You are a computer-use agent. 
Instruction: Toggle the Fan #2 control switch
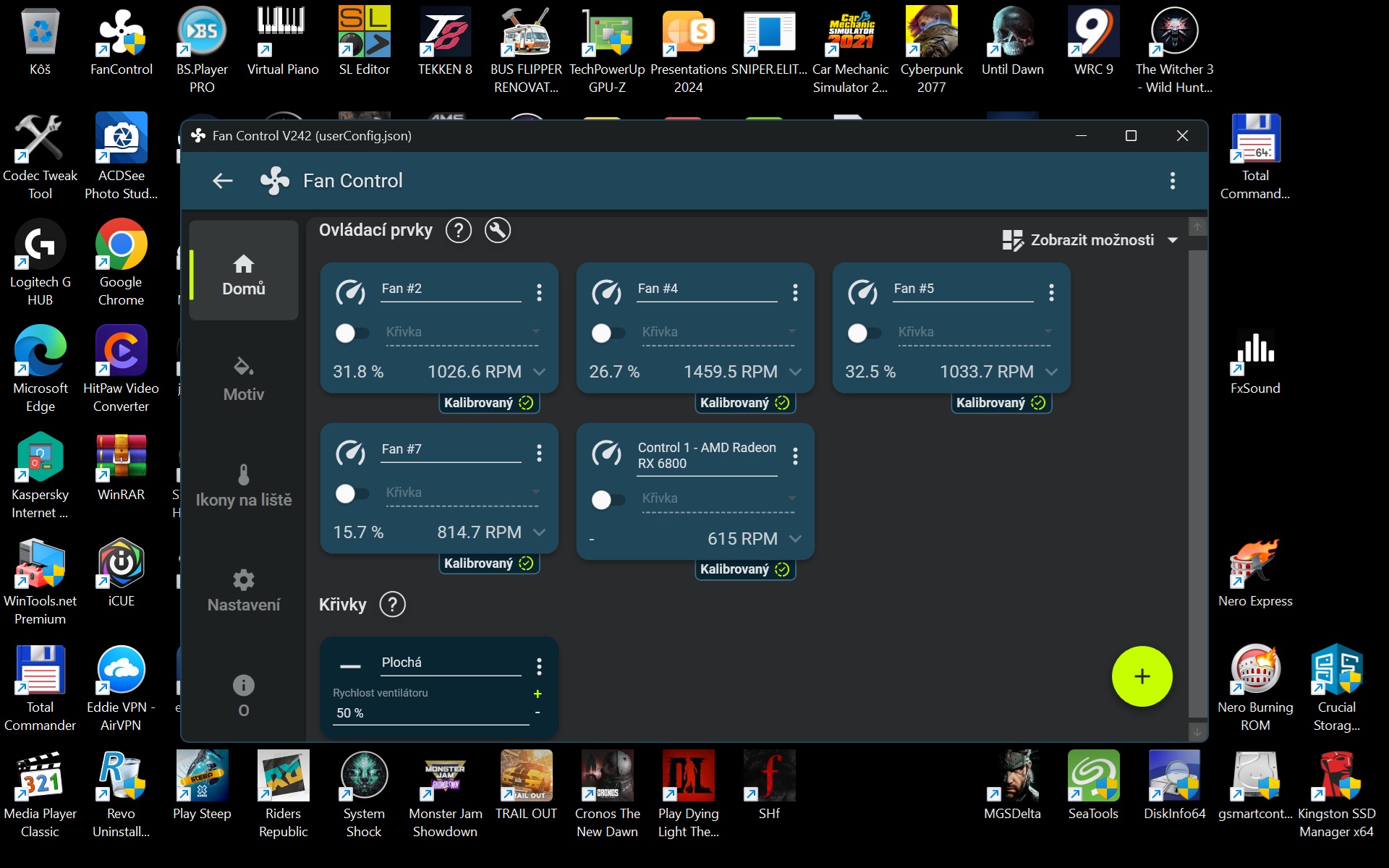352,333
